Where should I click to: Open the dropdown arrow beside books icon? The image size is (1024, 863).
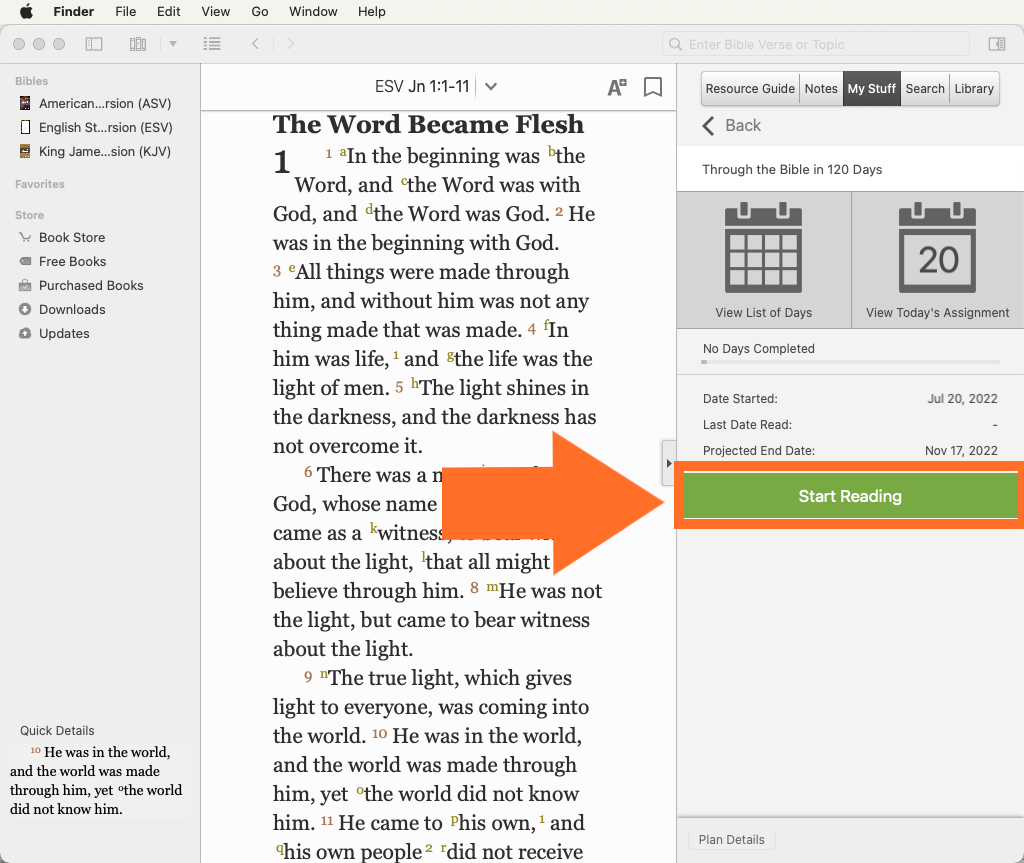(173, 44)
